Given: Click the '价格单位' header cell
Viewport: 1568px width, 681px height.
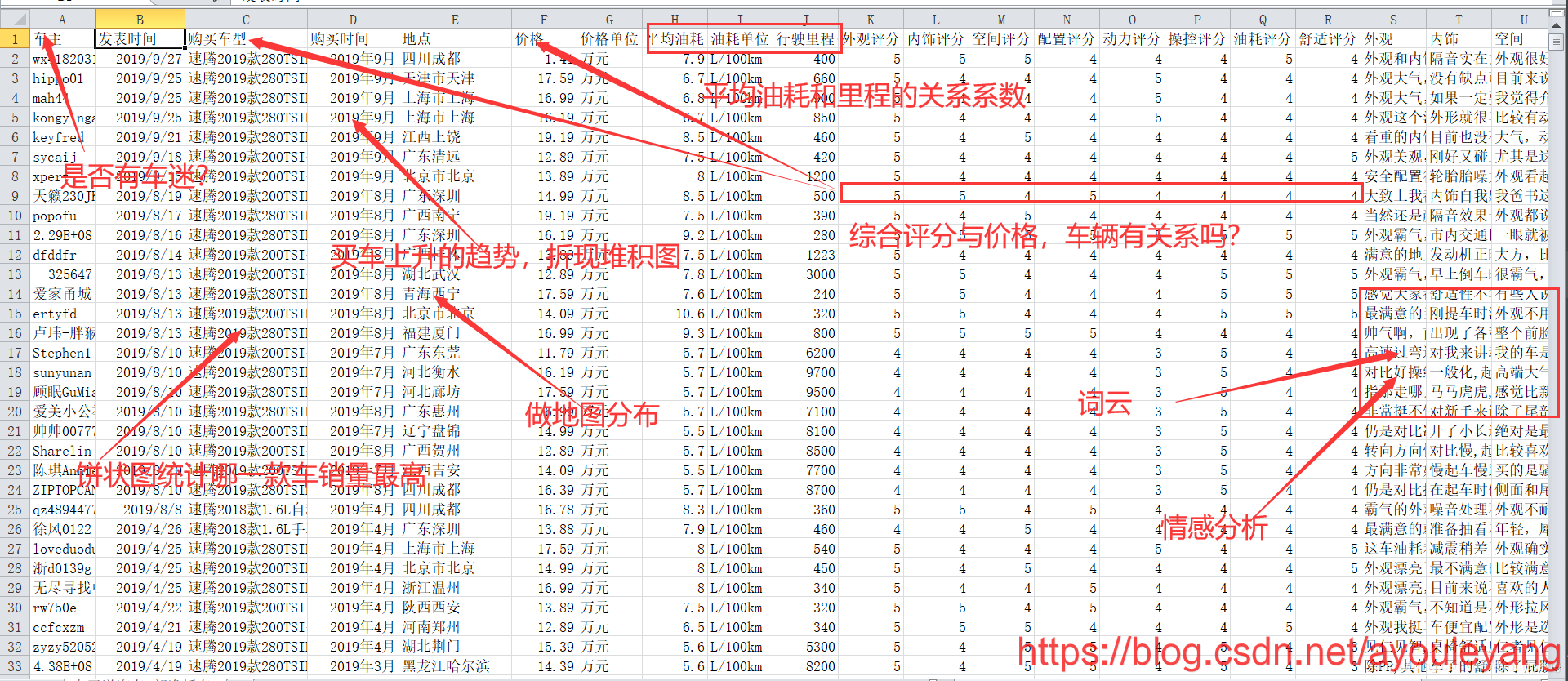Looking at the screenshot, I should [x=609, y=38].
